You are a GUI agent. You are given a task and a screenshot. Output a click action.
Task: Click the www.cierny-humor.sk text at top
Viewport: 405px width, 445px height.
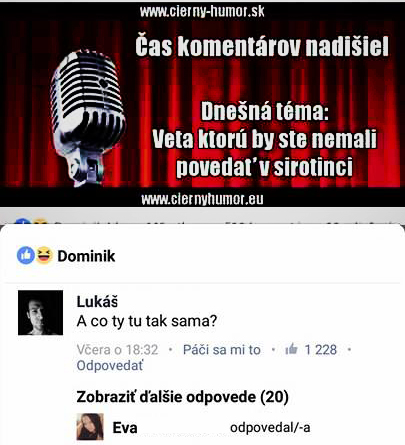point(202,11)
